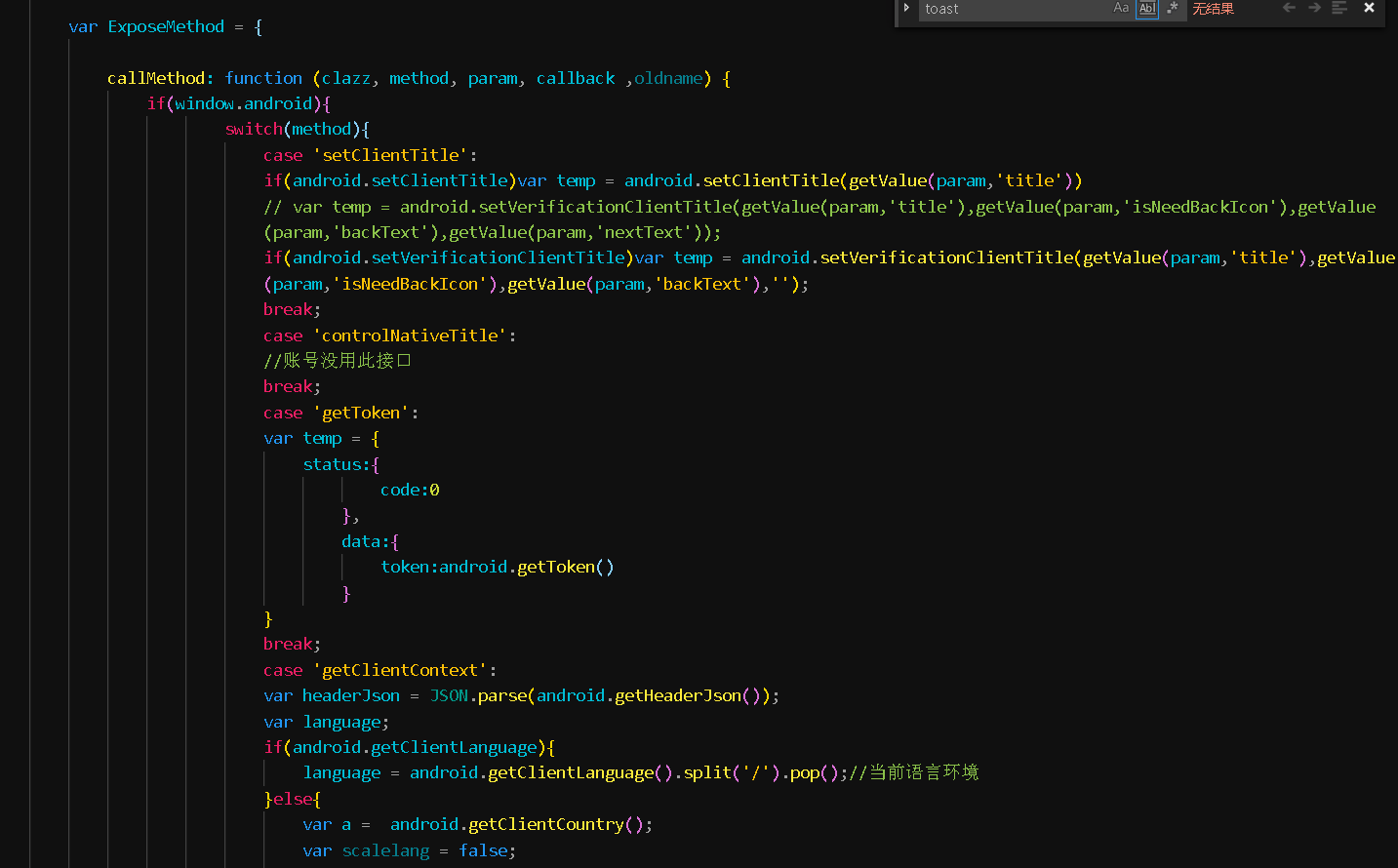Click the 'ExposeMethod' variable name

pyautogui.click(x=166, y=26)
